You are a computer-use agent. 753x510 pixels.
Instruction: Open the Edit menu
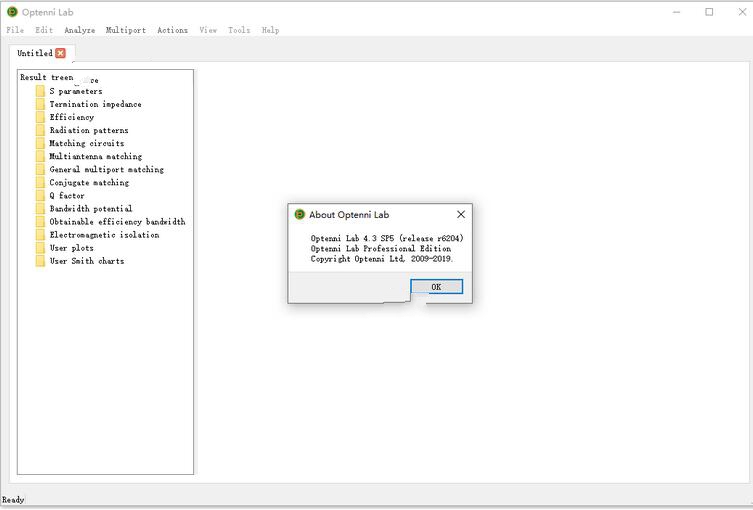[x=44, y=30]
